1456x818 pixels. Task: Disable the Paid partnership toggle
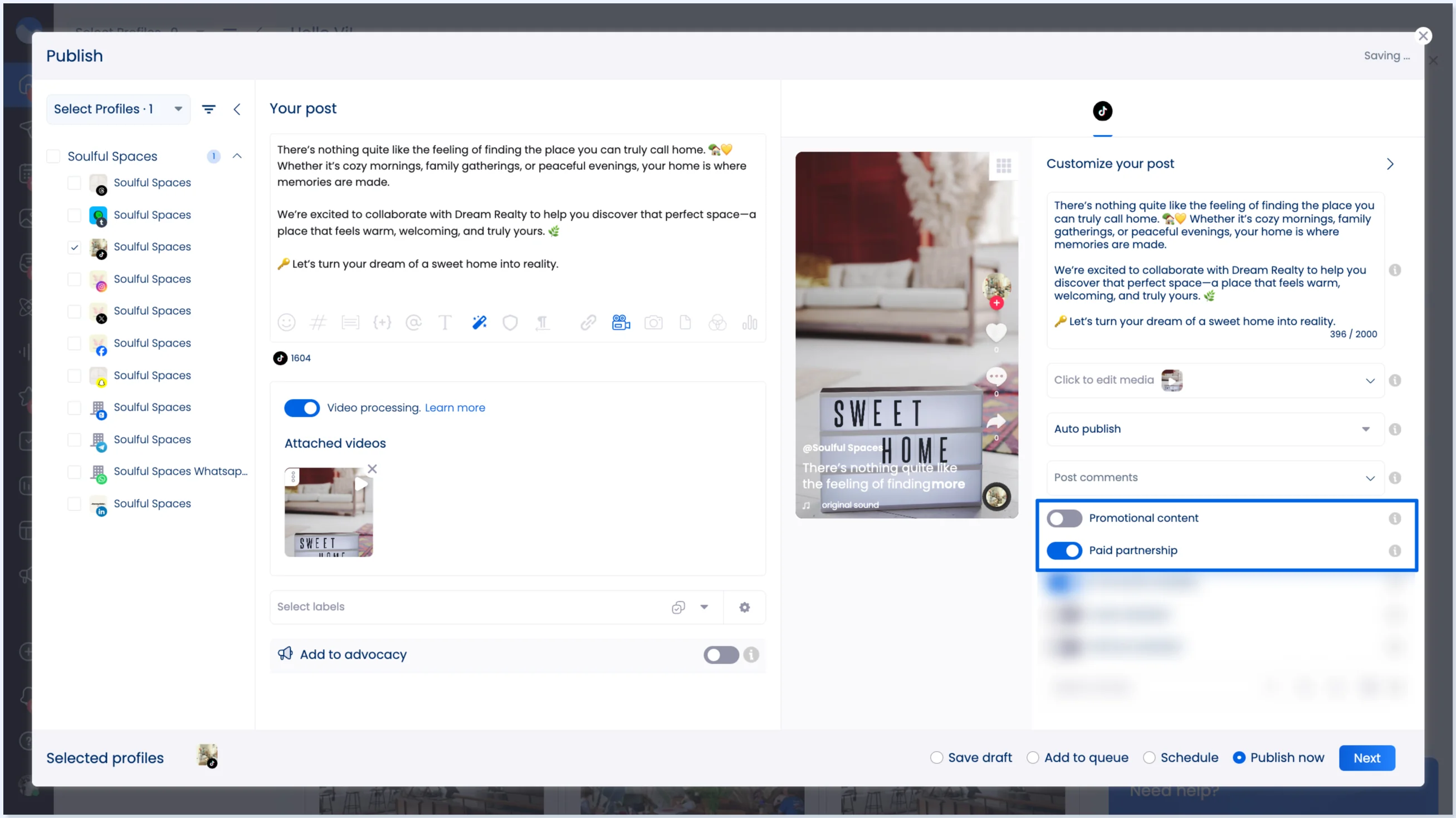coord(1064,550)
